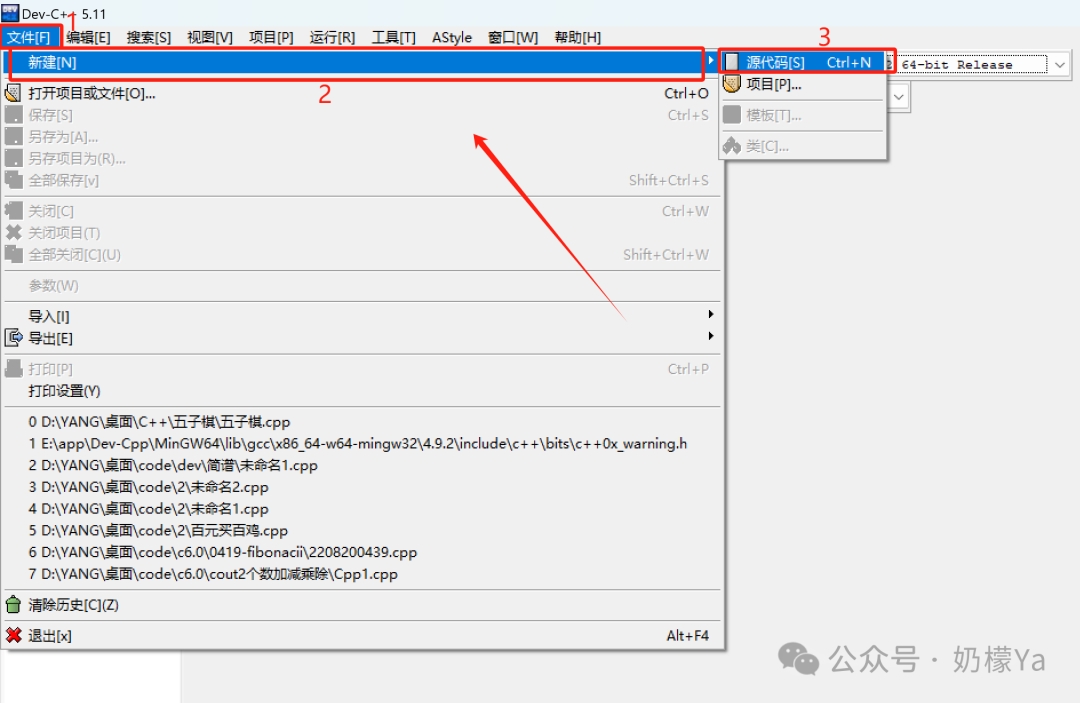
Task: Click the 打印 printer icon
Action: coord(13,369)
